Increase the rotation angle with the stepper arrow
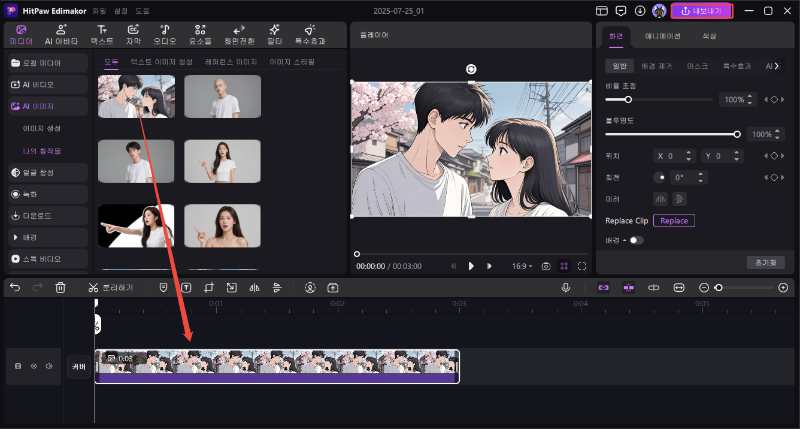This screenshot has height=429, width=800. [701, 174]
